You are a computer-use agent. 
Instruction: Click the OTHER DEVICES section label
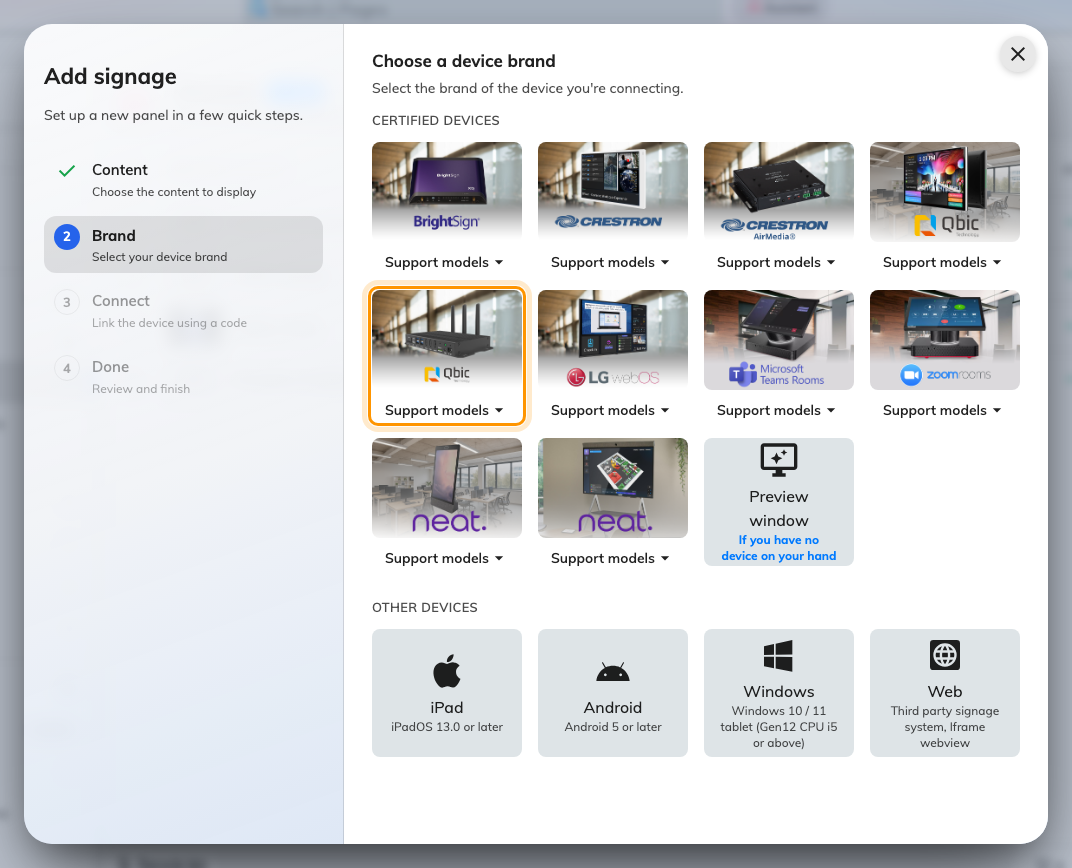(425, 608)
